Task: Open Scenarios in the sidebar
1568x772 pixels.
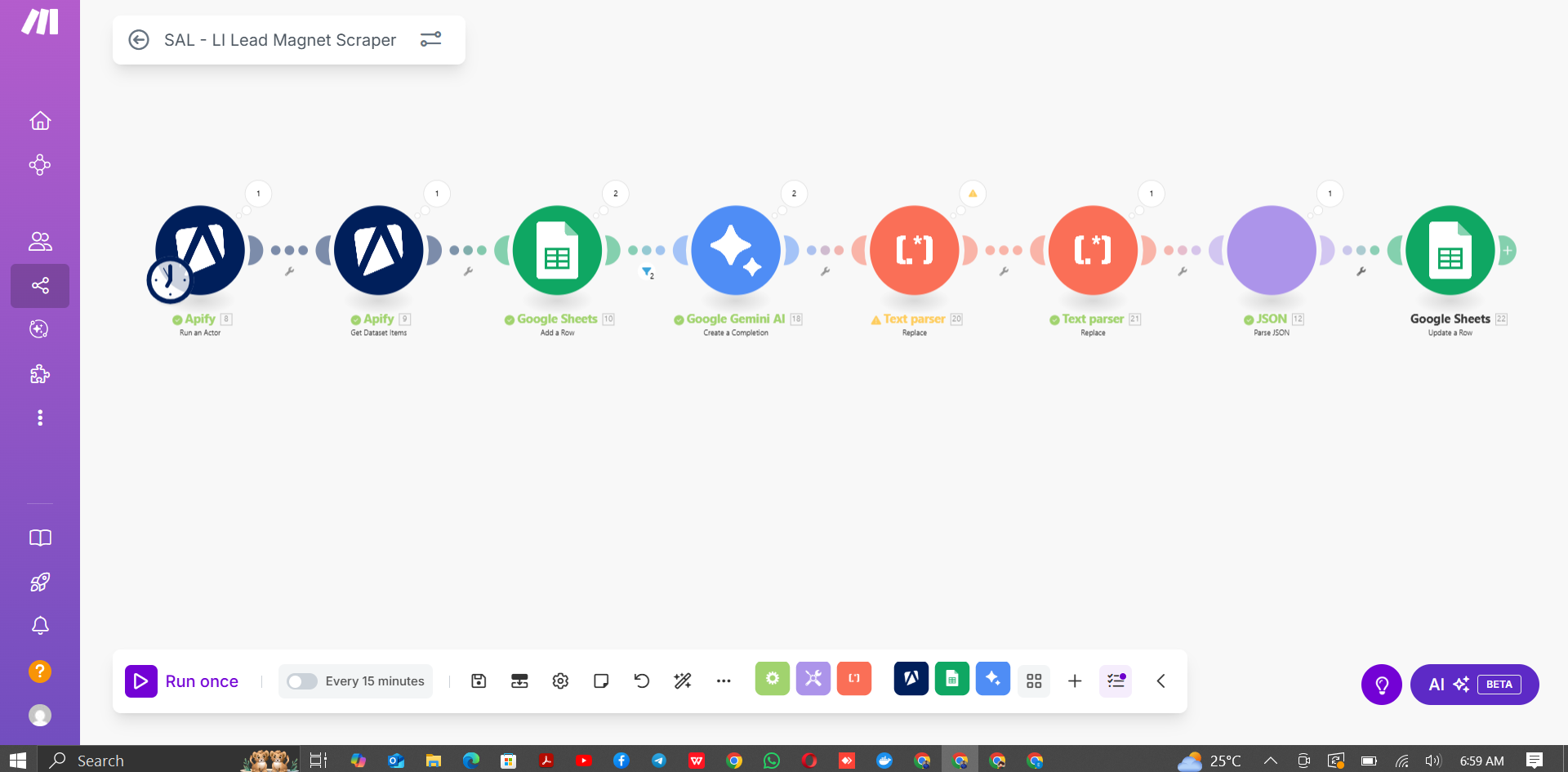Action: click(40, 286)
